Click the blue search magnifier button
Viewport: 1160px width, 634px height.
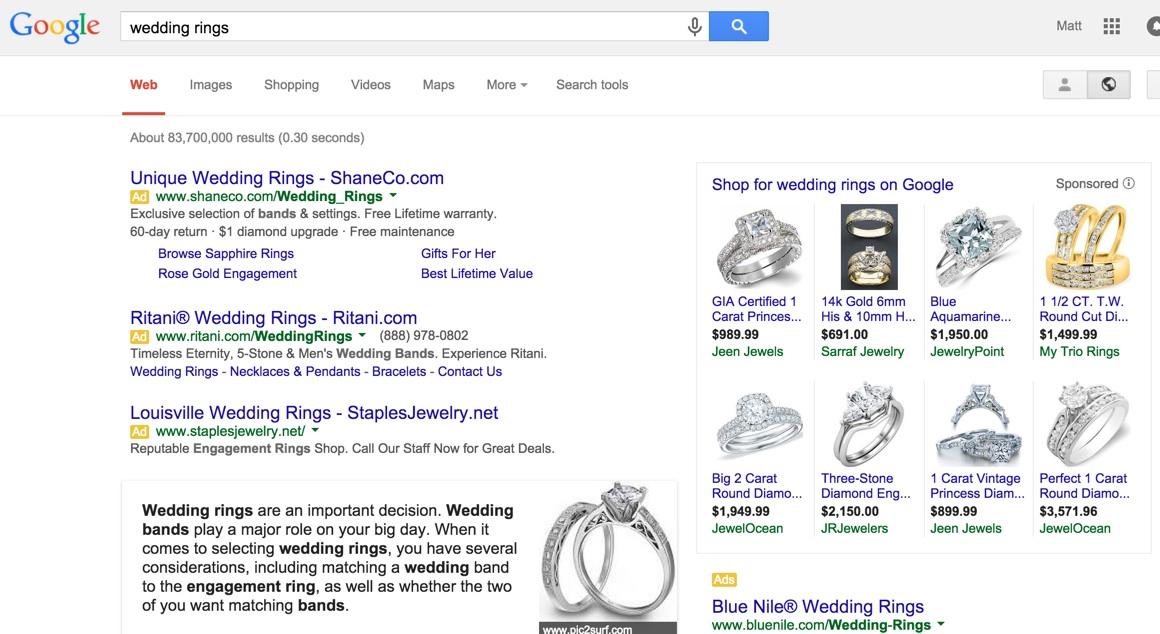click(x=738, y=27)
